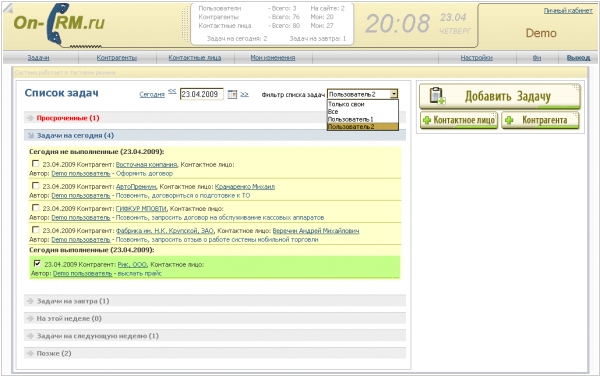The width and height of the screenshot is (600, 376).
Task: Open Личный кабинет link
Action: pyautogui.click(x=568, y=11)
